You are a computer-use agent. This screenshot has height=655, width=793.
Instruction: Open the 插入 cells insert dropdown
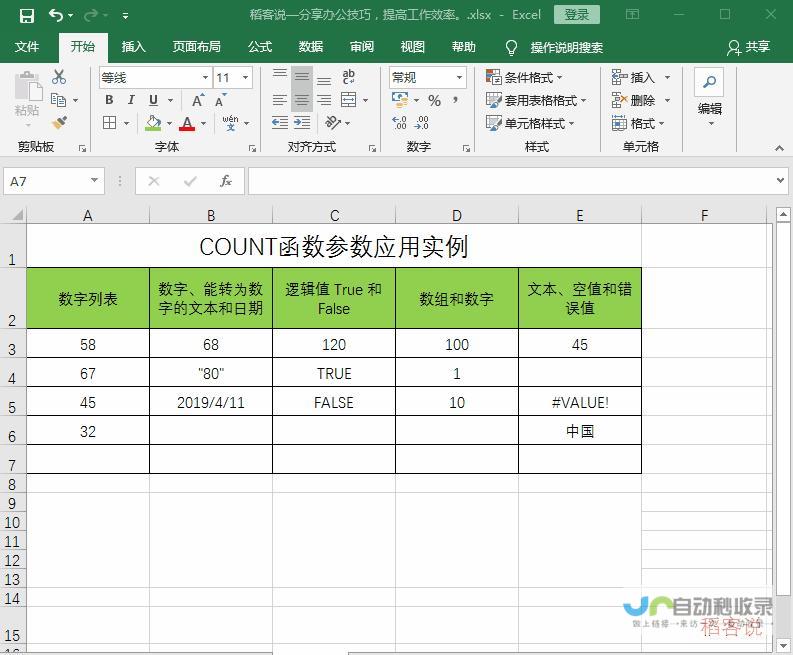667,77
